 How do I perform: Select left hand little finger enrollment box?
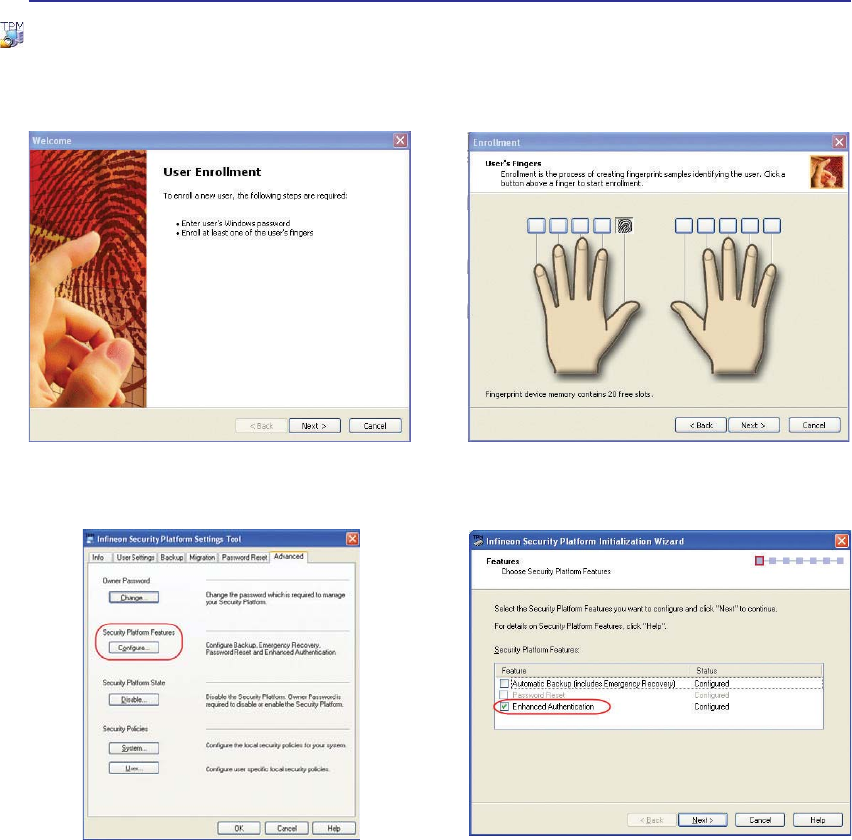[536, 225]
